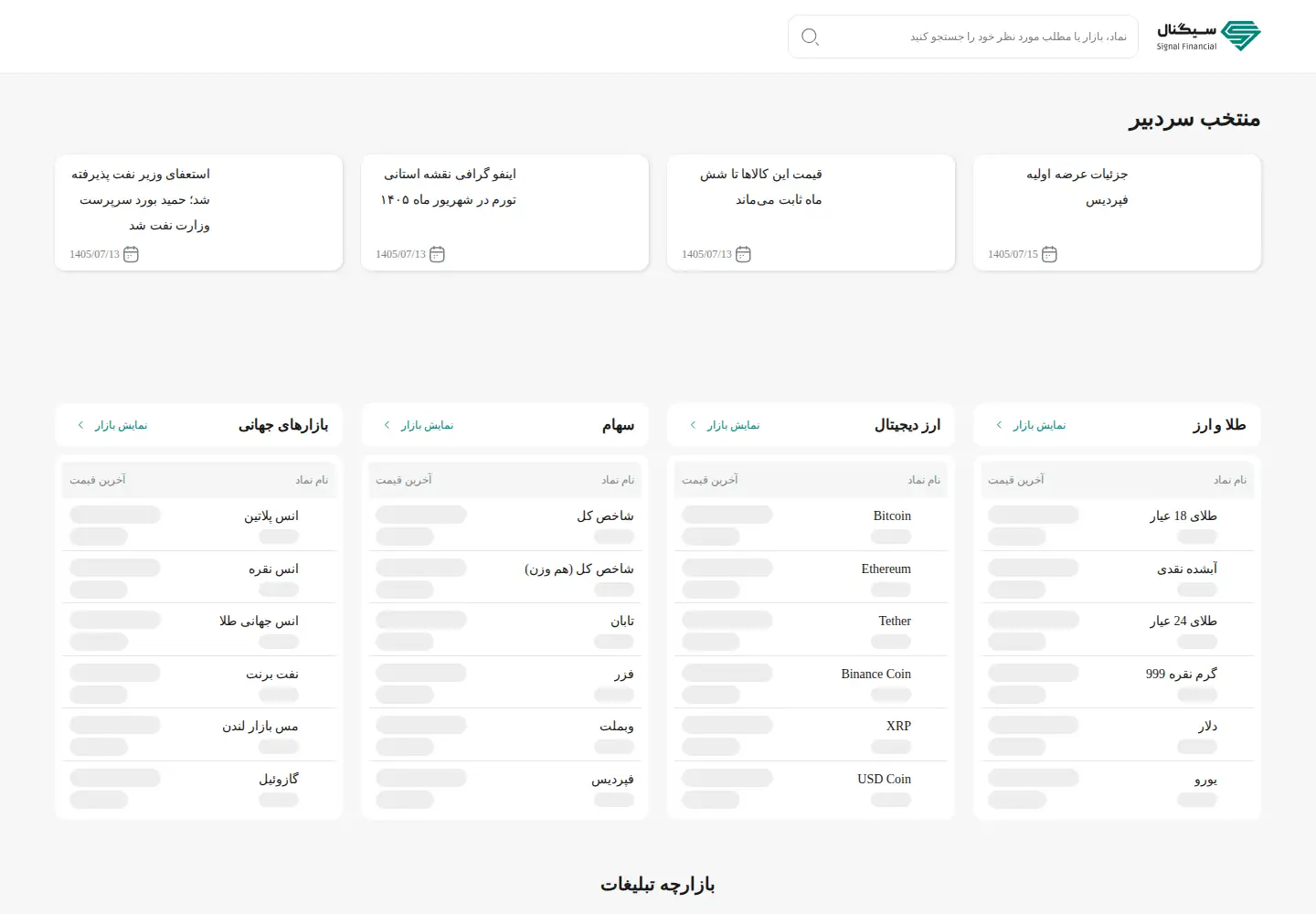Select the USD Coin row
The width and height of the screenshot is (1316, 914).
coord(811,788)
